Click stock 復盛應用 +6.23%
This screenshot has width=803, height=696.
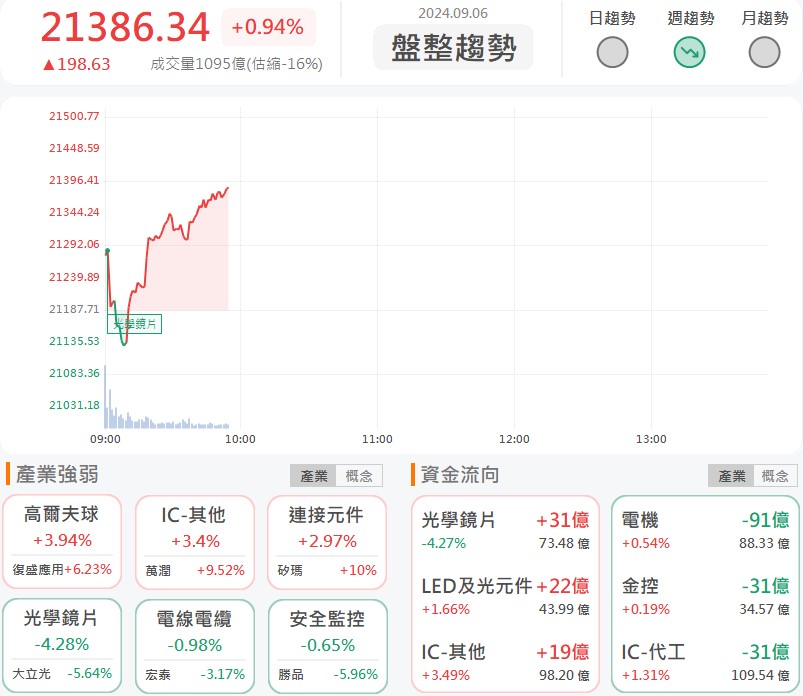(62, 570)
